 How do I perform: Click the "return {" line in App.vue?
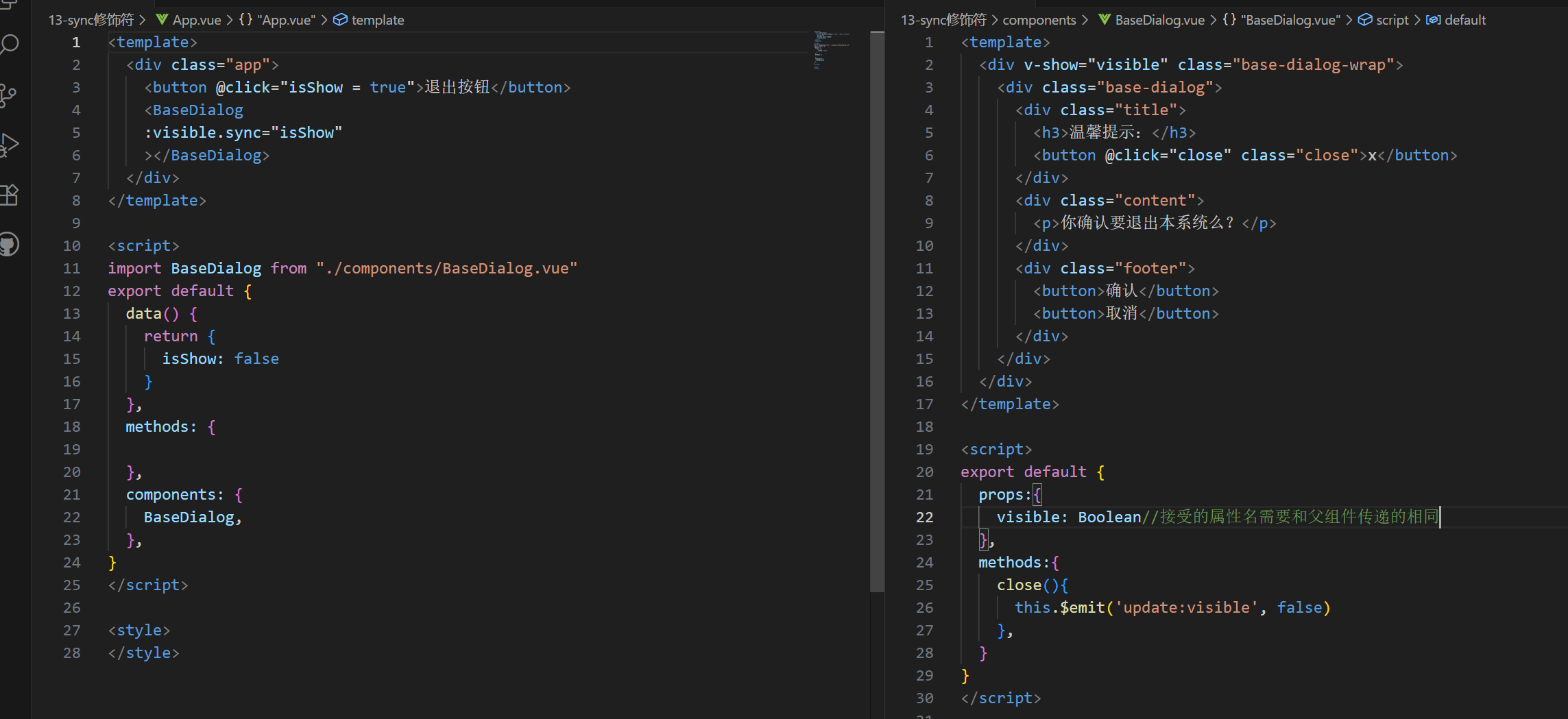(180, 337)
